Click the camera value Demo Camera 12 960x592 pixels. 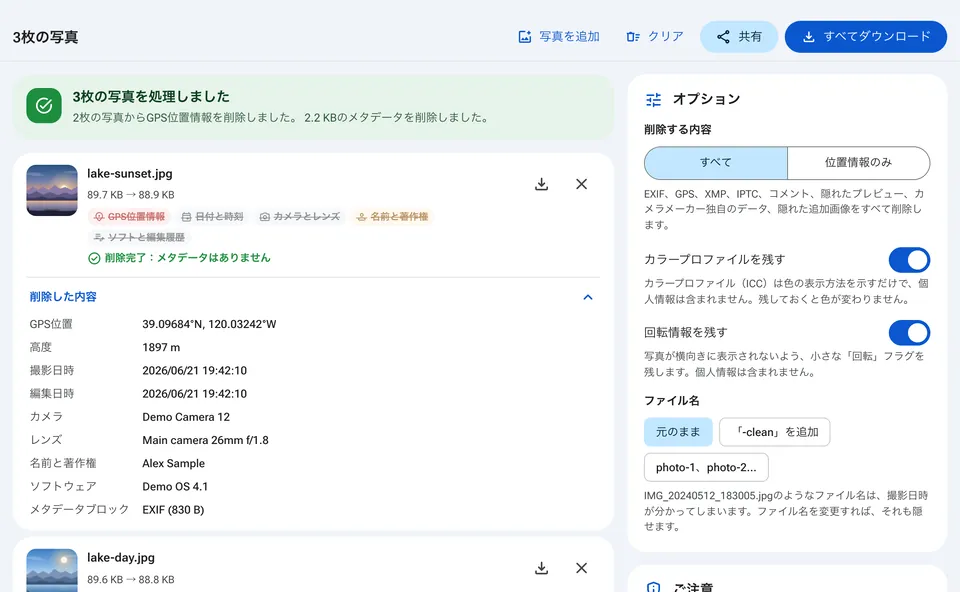click(186, 417)
